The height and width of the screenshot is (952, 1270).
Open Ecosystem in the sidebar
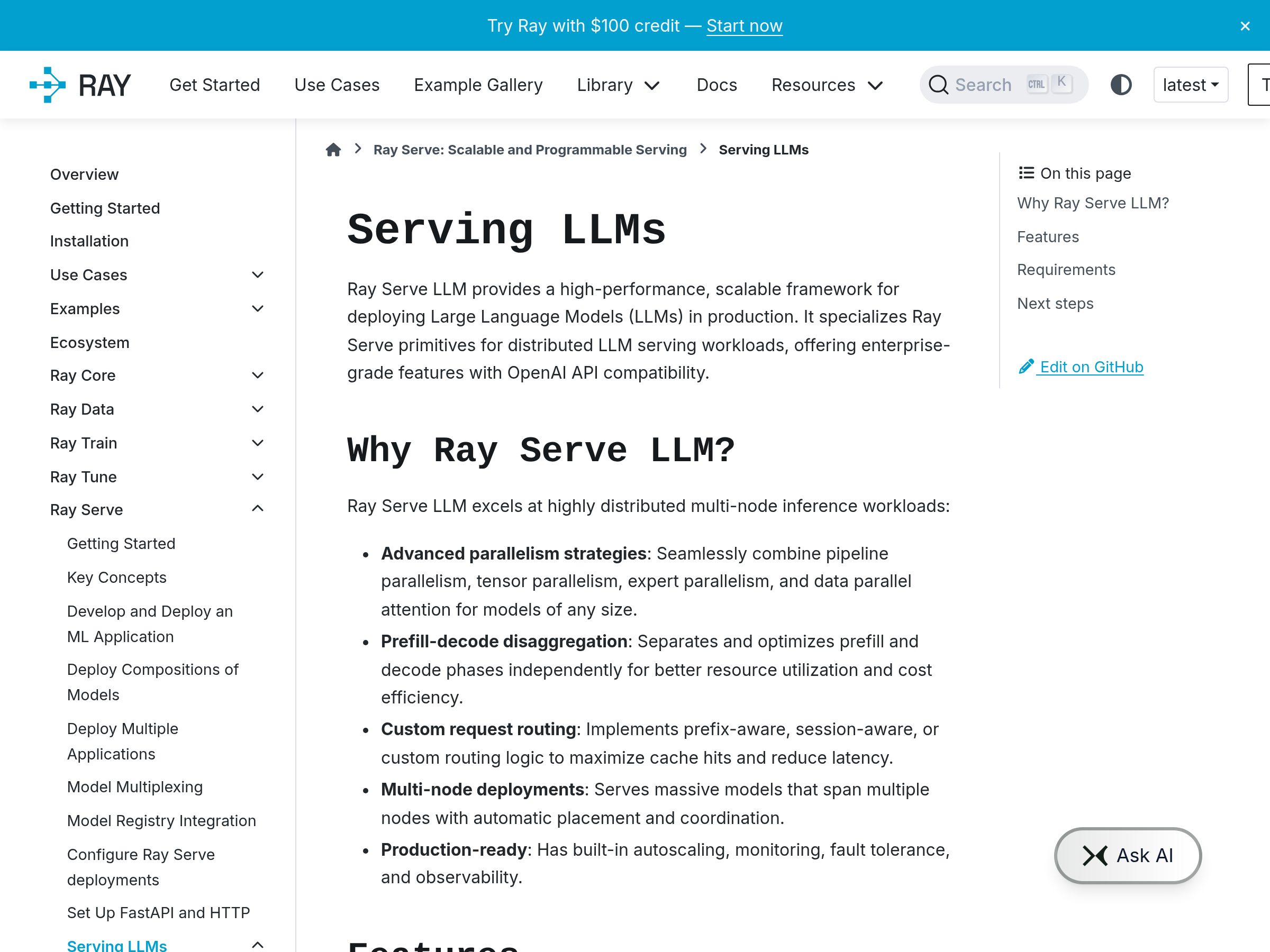point(89,343)
